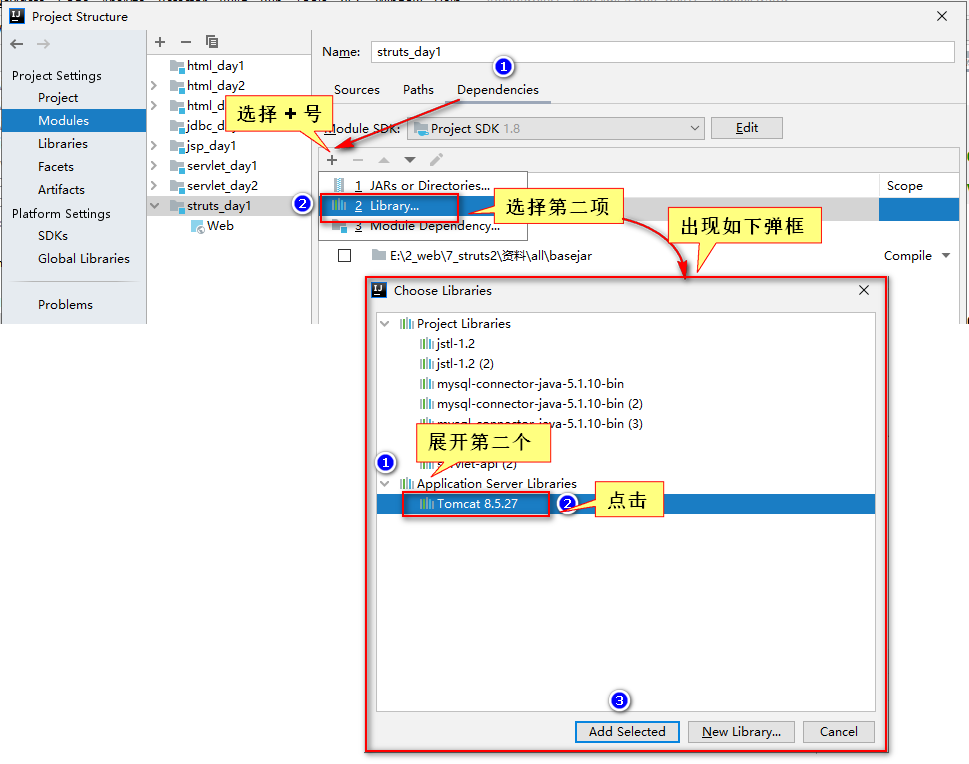The height and width of the screenshot is (764, 969).
Task: Click the Edit SDK button
Action: 747,128
